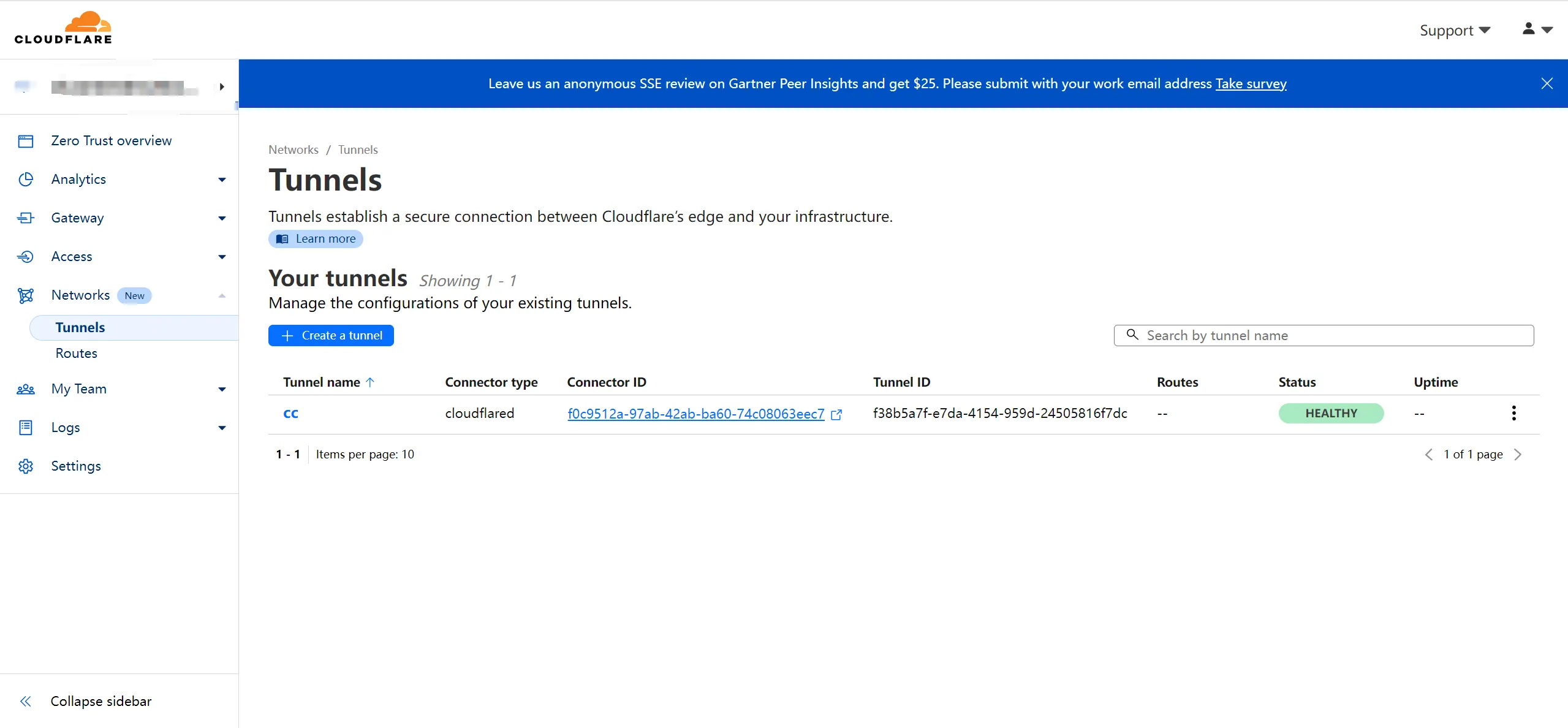Open Routes in the sidebar

[x=77, y=353]
